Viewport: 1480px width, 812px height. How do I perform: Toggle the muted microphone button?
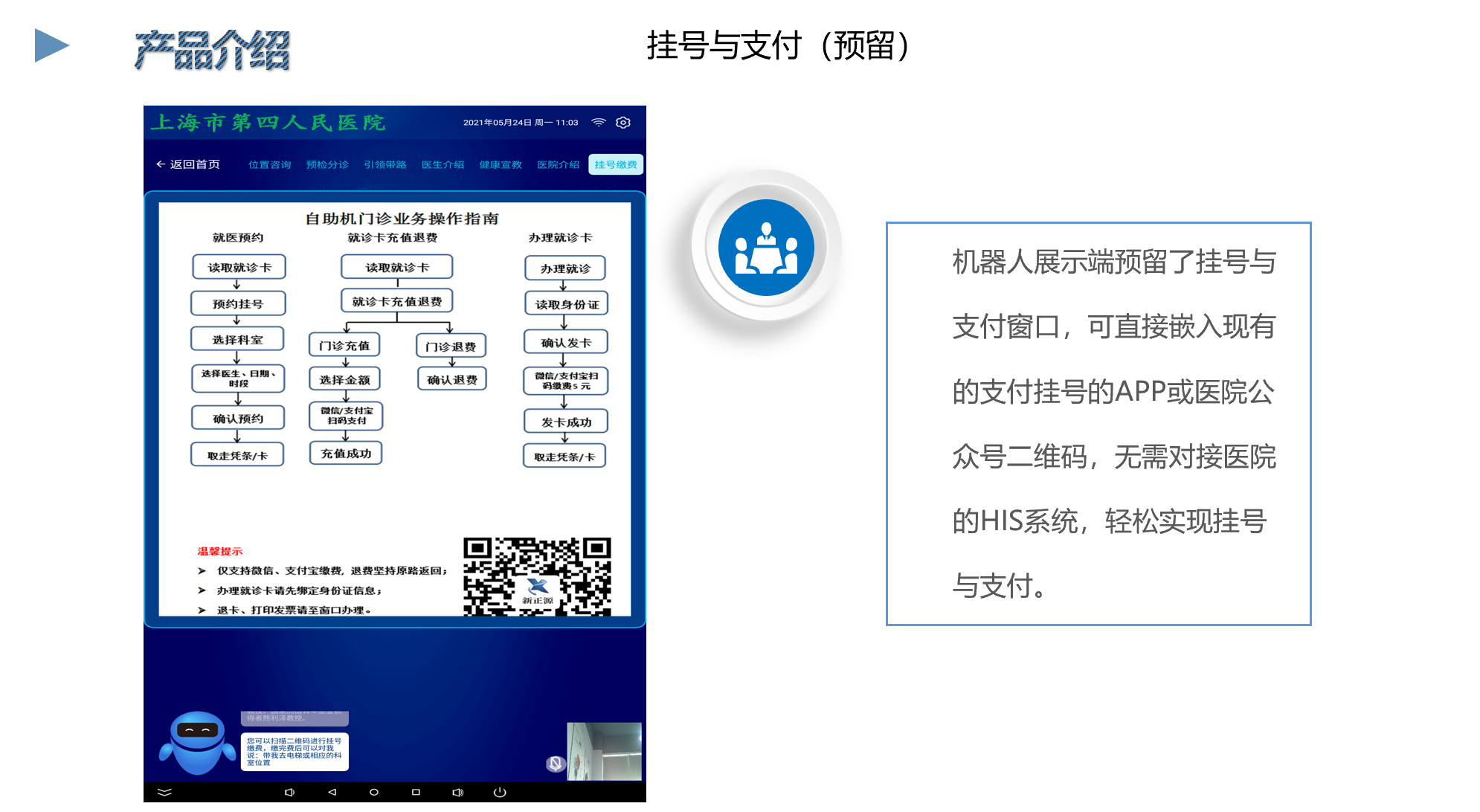coord(556,763)
